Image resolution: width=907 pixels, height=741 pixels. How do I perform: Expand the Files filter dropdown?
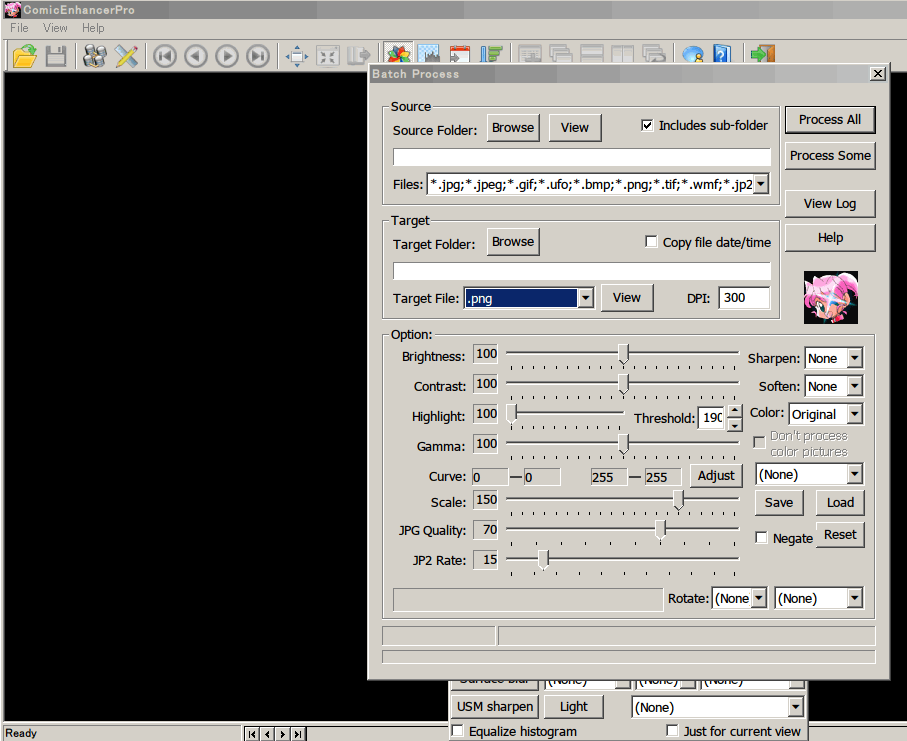(761, 185)
